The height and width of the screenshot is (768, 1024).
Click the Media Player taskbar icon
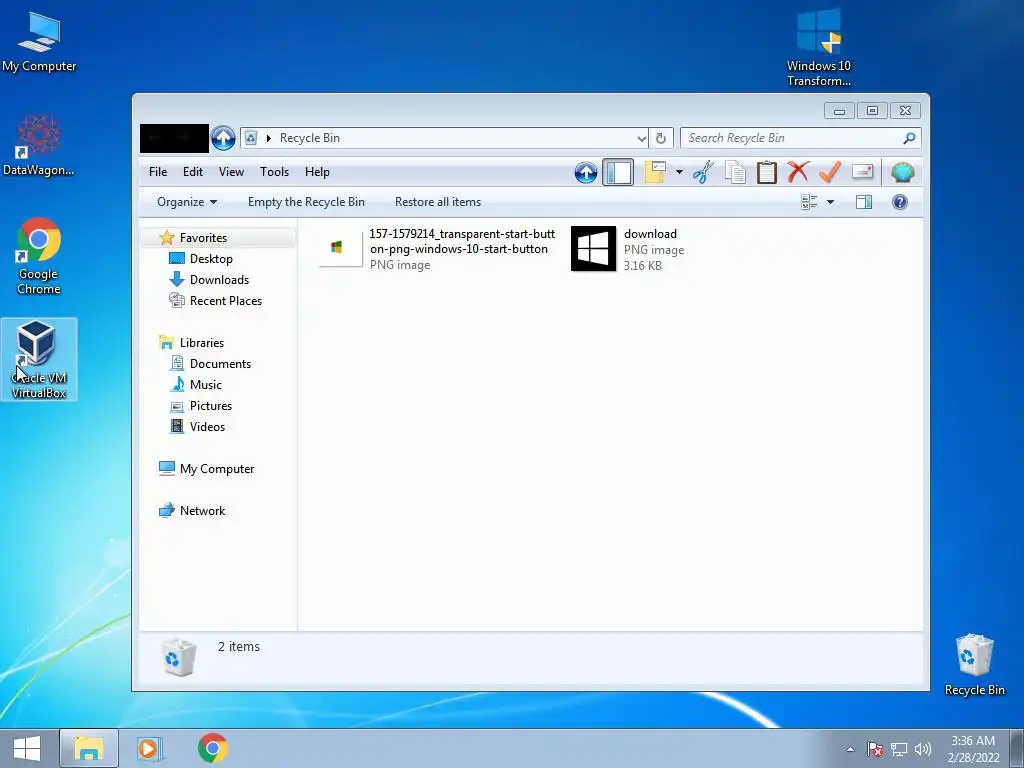(x=150, y=748)
